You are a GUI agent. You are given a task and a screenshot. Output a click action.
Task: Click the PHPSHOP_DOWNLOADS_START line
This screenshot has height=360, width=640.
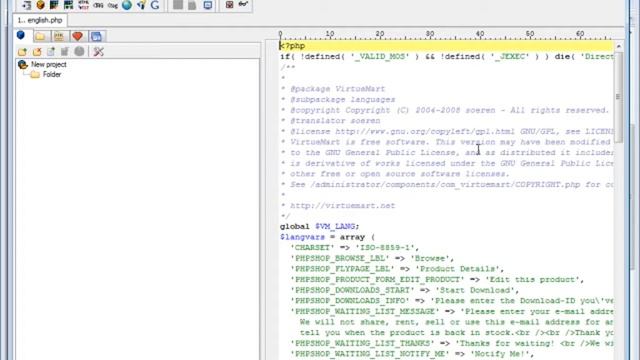pyautogui.click(x=404, y=290)
